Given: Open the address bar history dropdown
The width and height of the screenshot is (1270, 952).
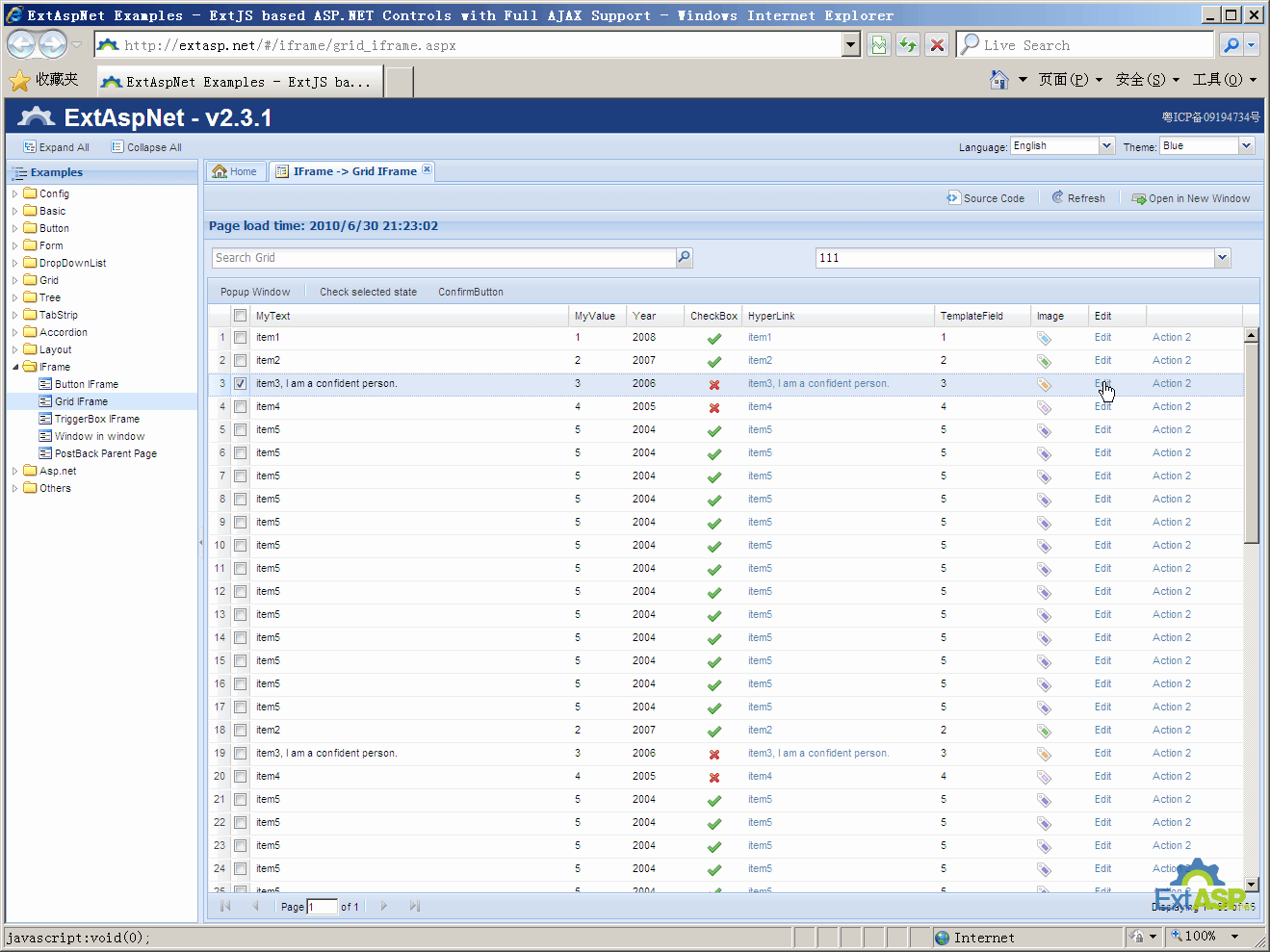Looking at the screenshot, I should (850, 44).
